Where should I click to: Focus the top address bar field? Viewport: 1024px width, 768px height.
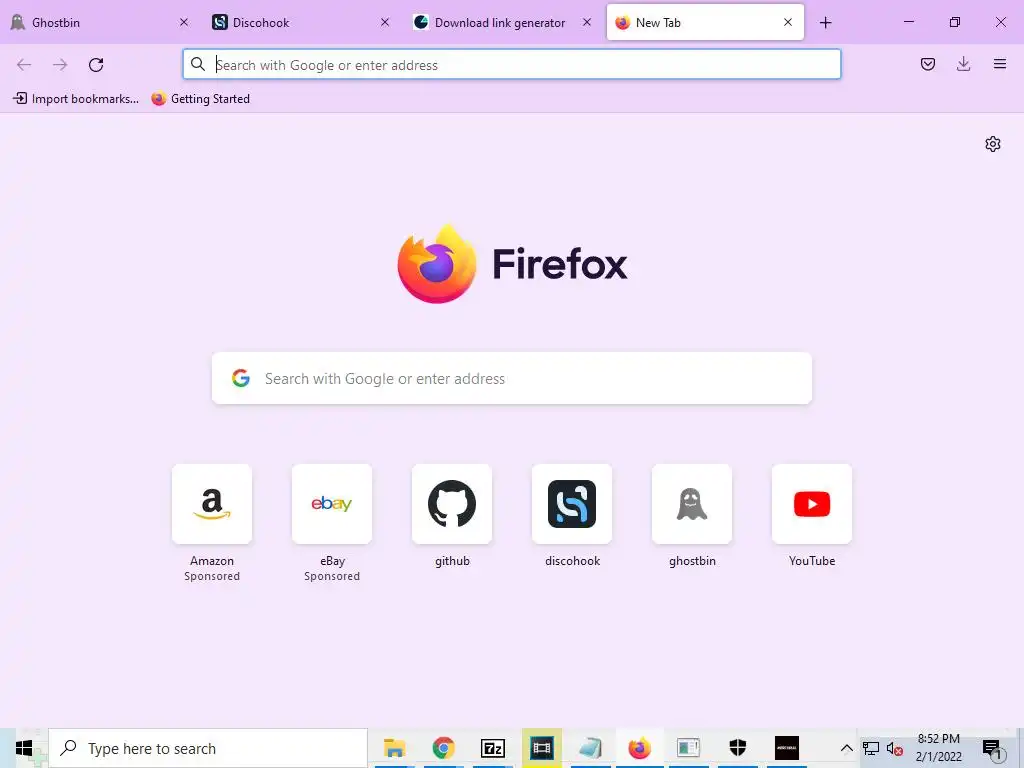pos(511,65)
